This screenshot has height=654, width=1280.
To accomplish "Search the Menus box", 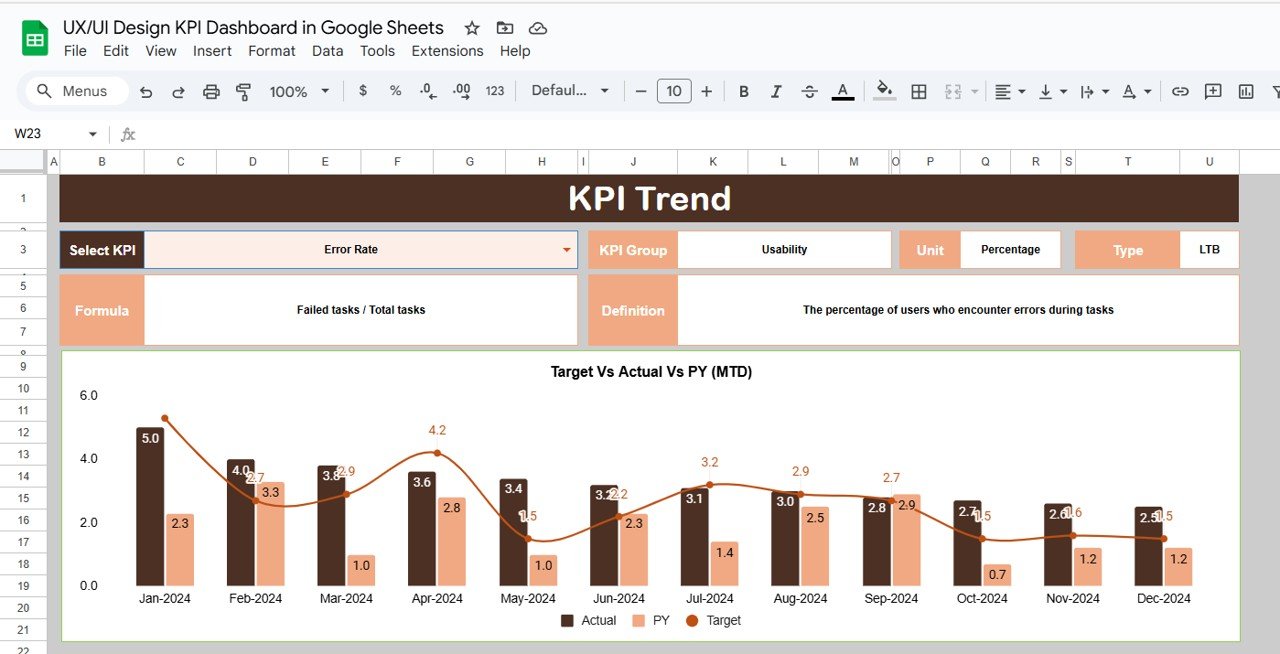I will 77,91.
